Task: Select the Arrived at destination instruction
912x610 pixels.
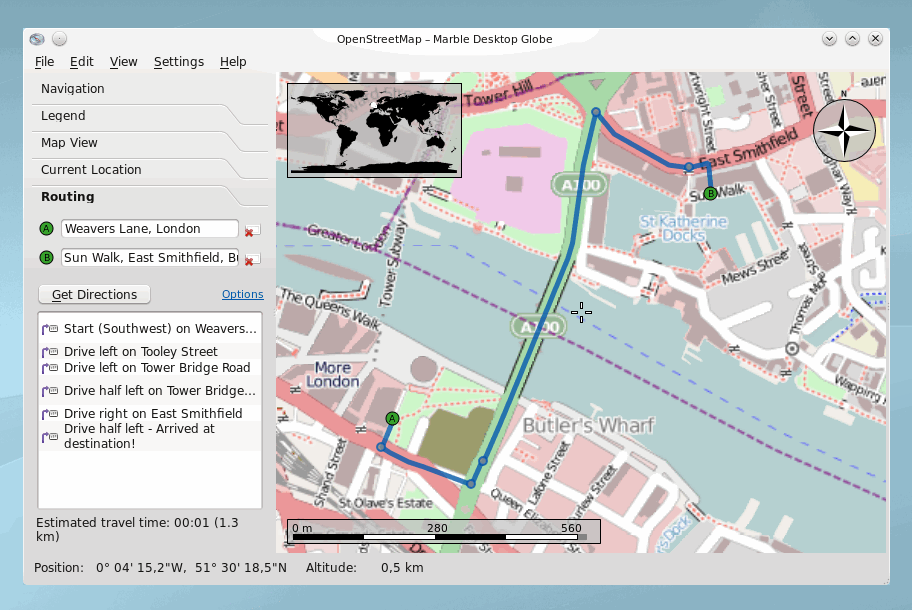Action: pyautogui.click(x=150, y=436)
